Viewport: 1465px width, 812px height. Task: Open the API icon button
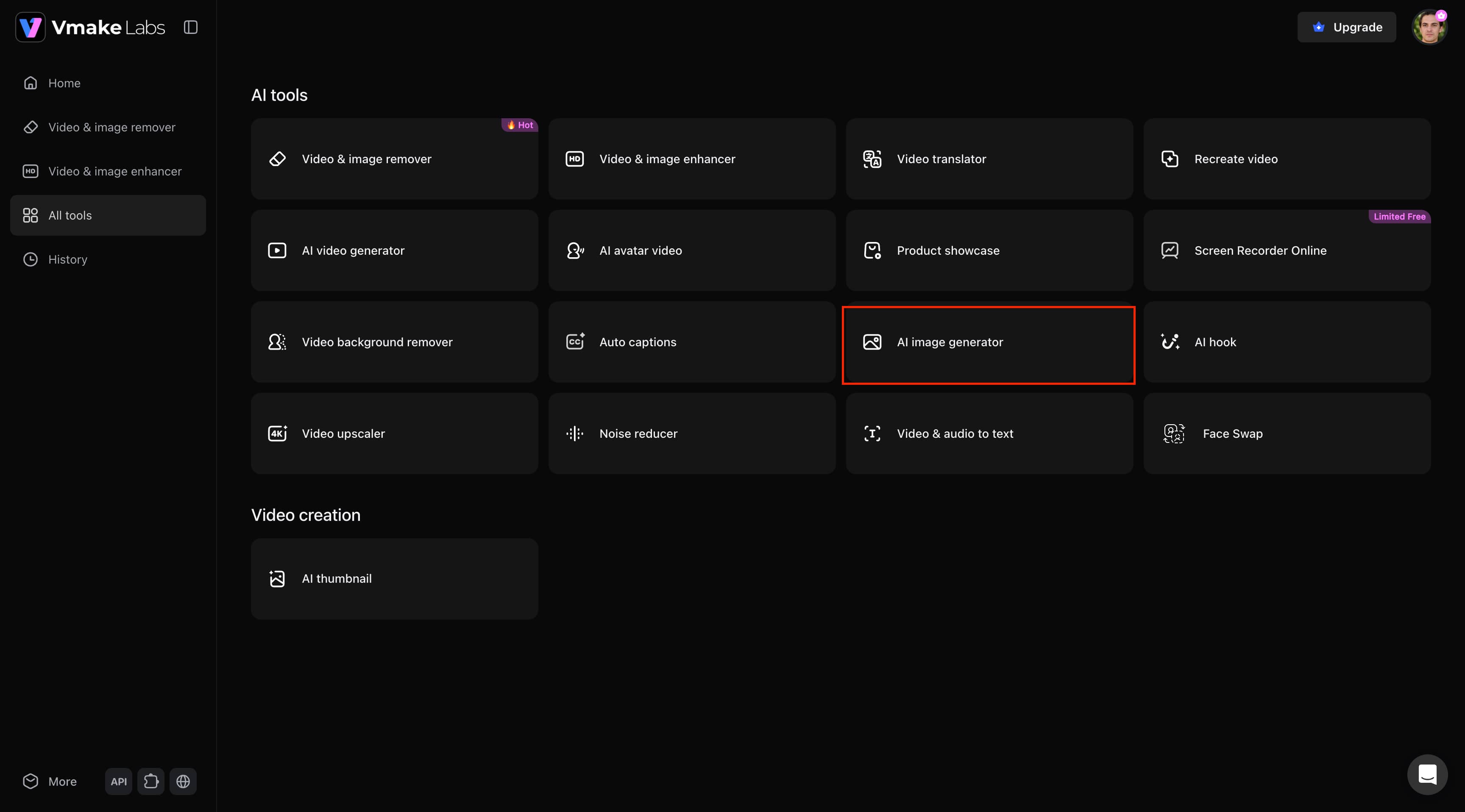[119, 781]
